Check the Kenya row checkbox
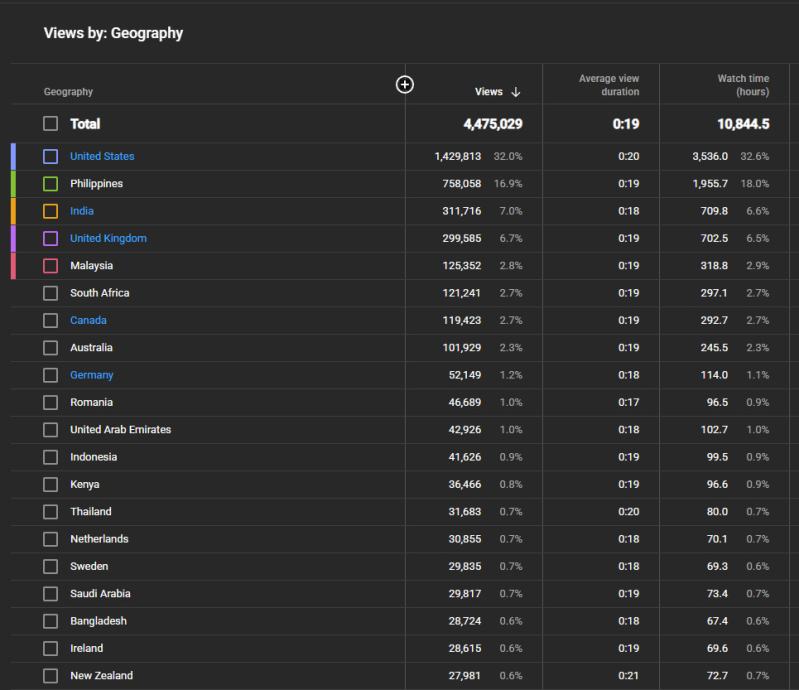Screen dimensions: 799x690 [x=50, y=484]
